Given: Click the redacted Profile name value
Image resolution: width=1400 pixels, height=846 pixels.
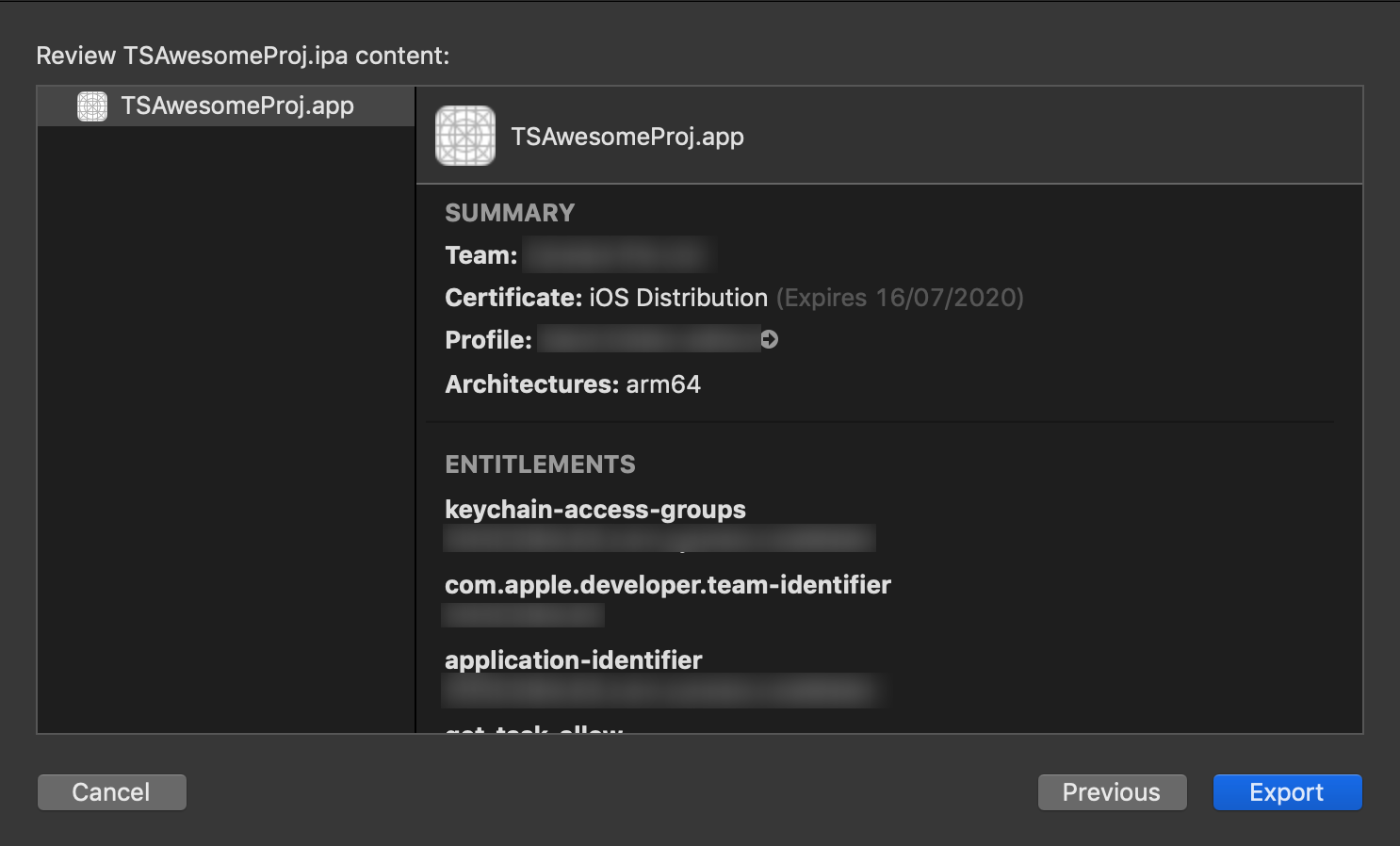Looking at the screenshot, I should point(648,339).
